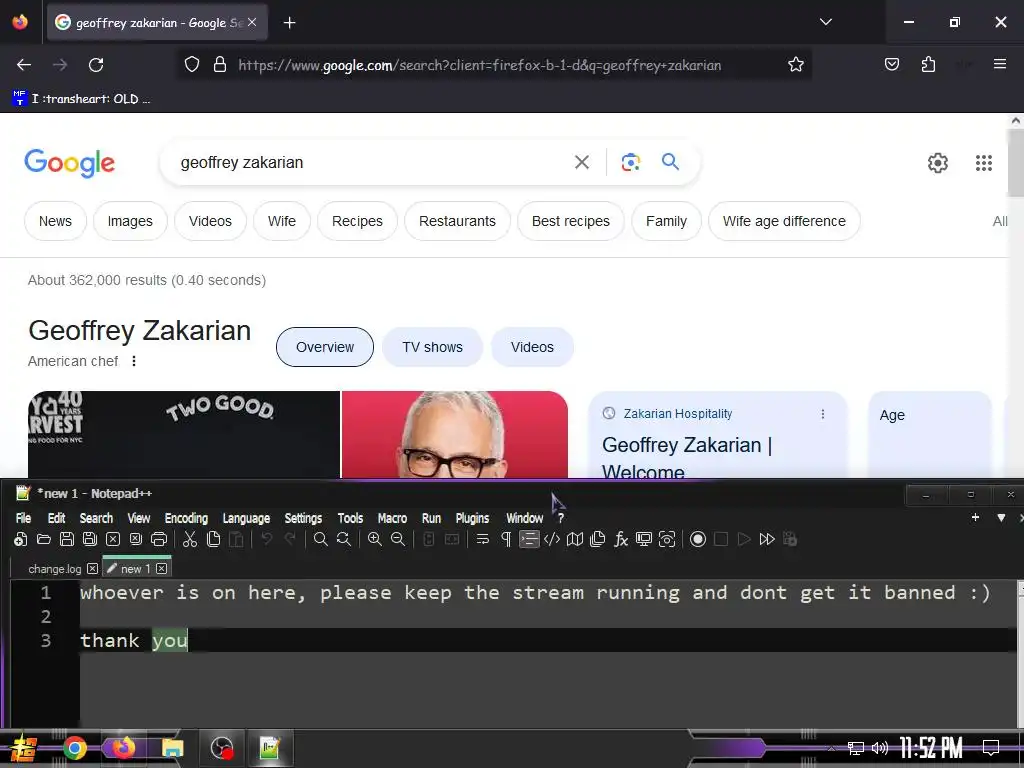The width and height of the screenshot is (1024, 768).
Task: Open the Macro menu
Action: pyautogui.click(x=392, y=518)
